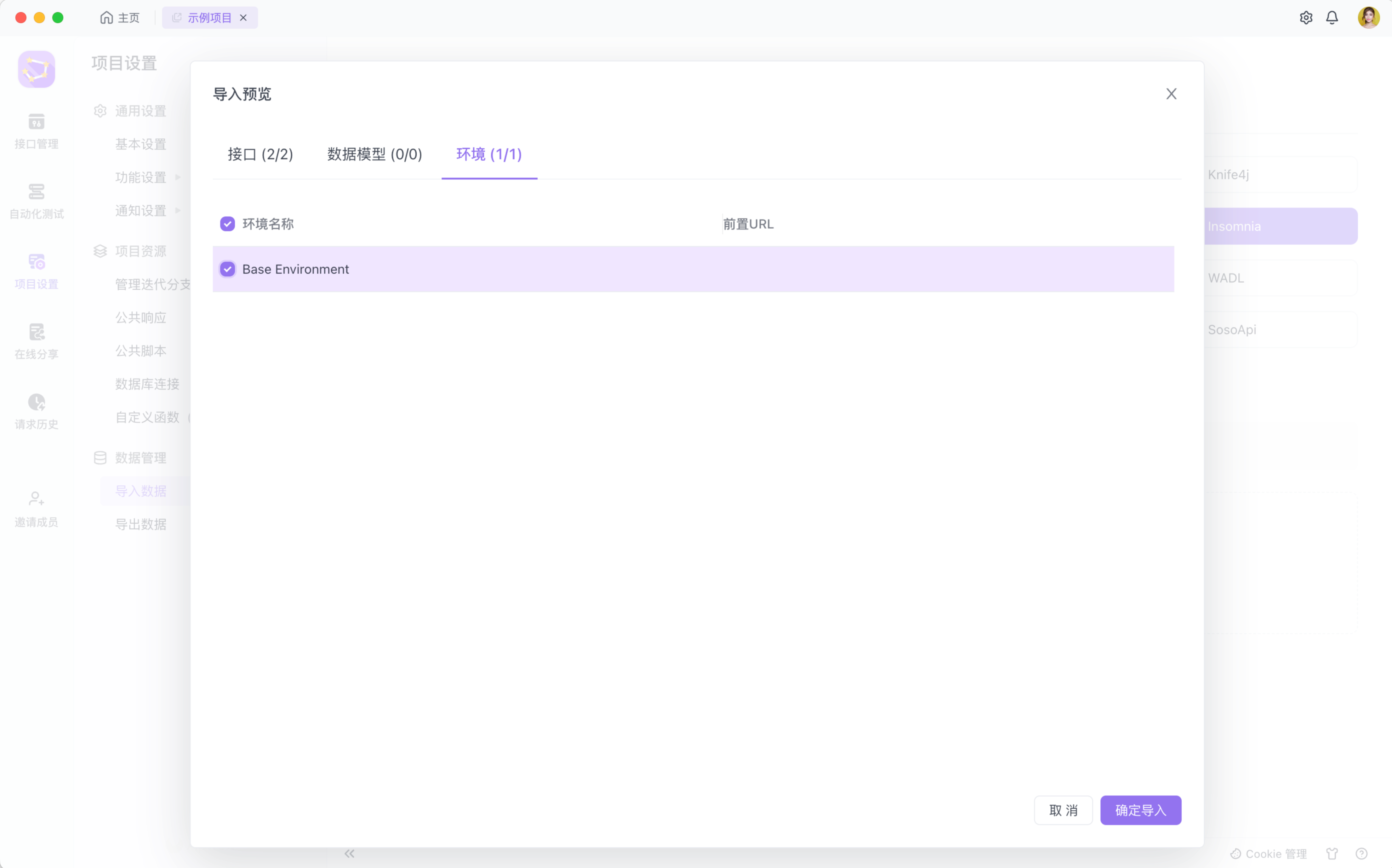The width and height of the screenshot is (1392, 868).
Task: Click the collapse sidebar double-chevron icon
Action: click(x=349, y=854)
